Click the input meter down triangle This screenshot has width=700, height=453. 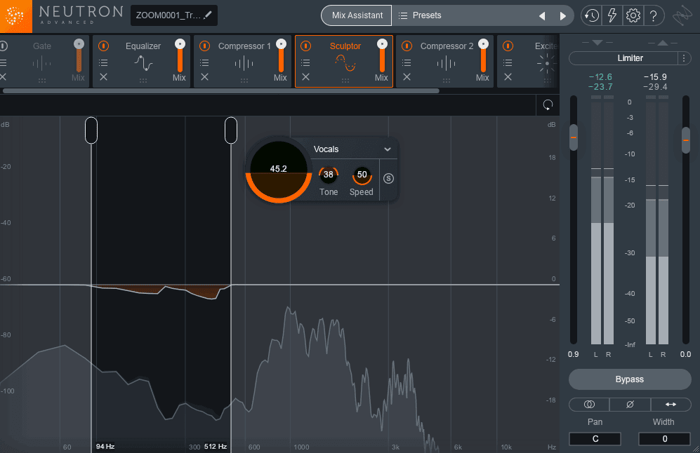click(x=597, y=43)
